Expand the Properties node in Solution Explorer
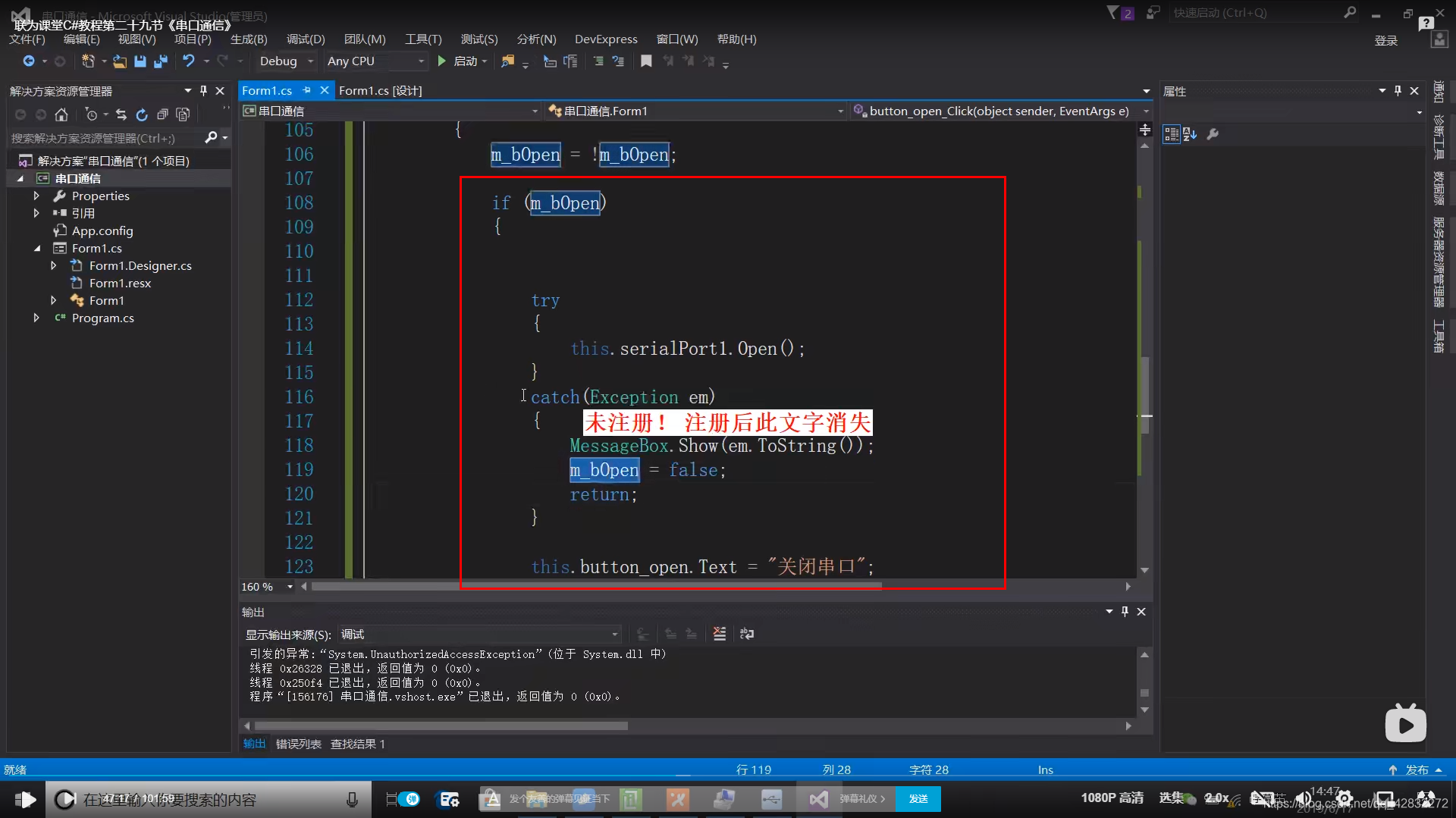The image size is (1456, 818). click(36, 196)
